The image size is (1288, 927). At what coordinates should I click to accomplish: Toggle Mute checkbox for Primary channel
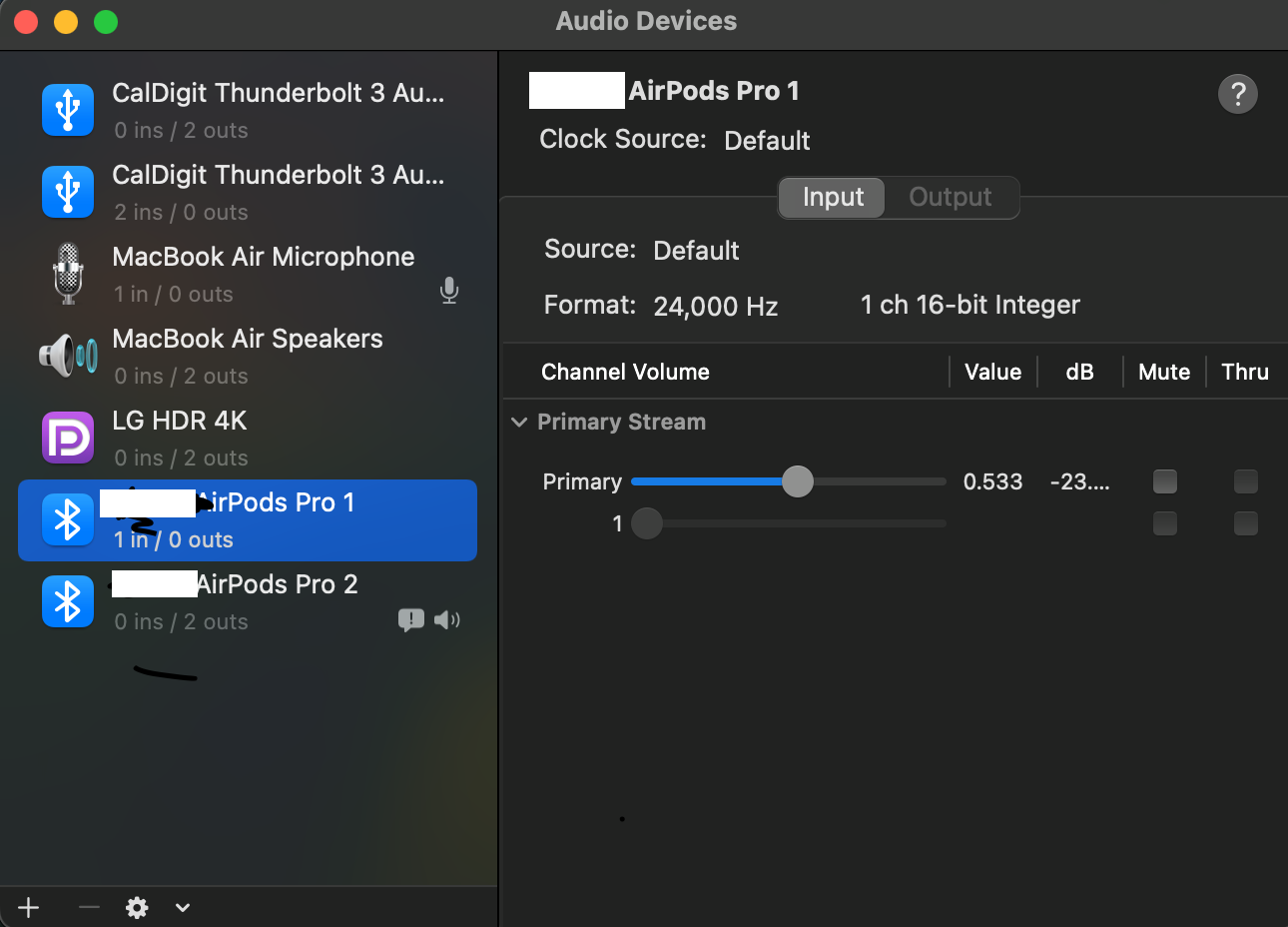[1164, 481]
